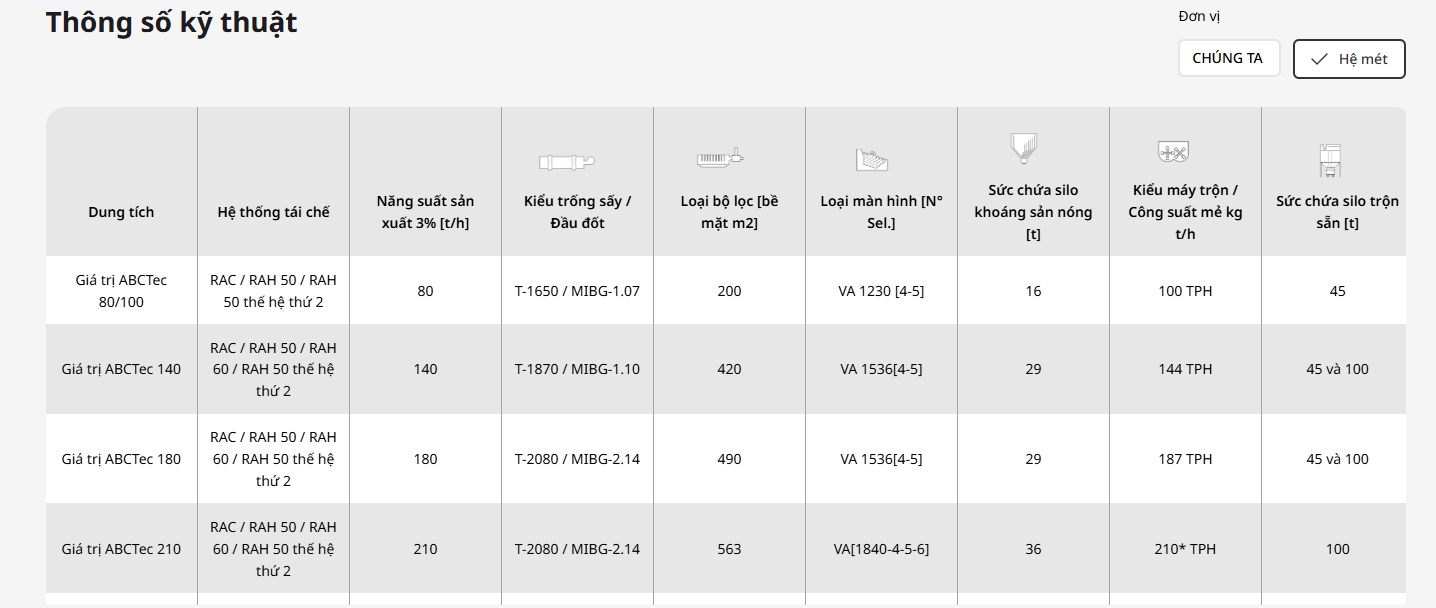
Task: Click the Thông số kỹ thuật heading
Action: [x=171, y=22]
